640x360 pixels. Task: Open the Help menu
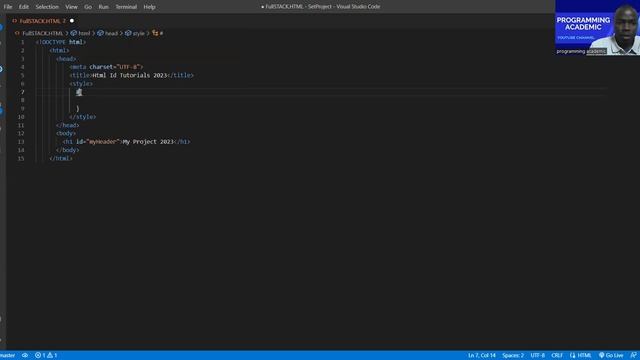click(x=149, y=7)
